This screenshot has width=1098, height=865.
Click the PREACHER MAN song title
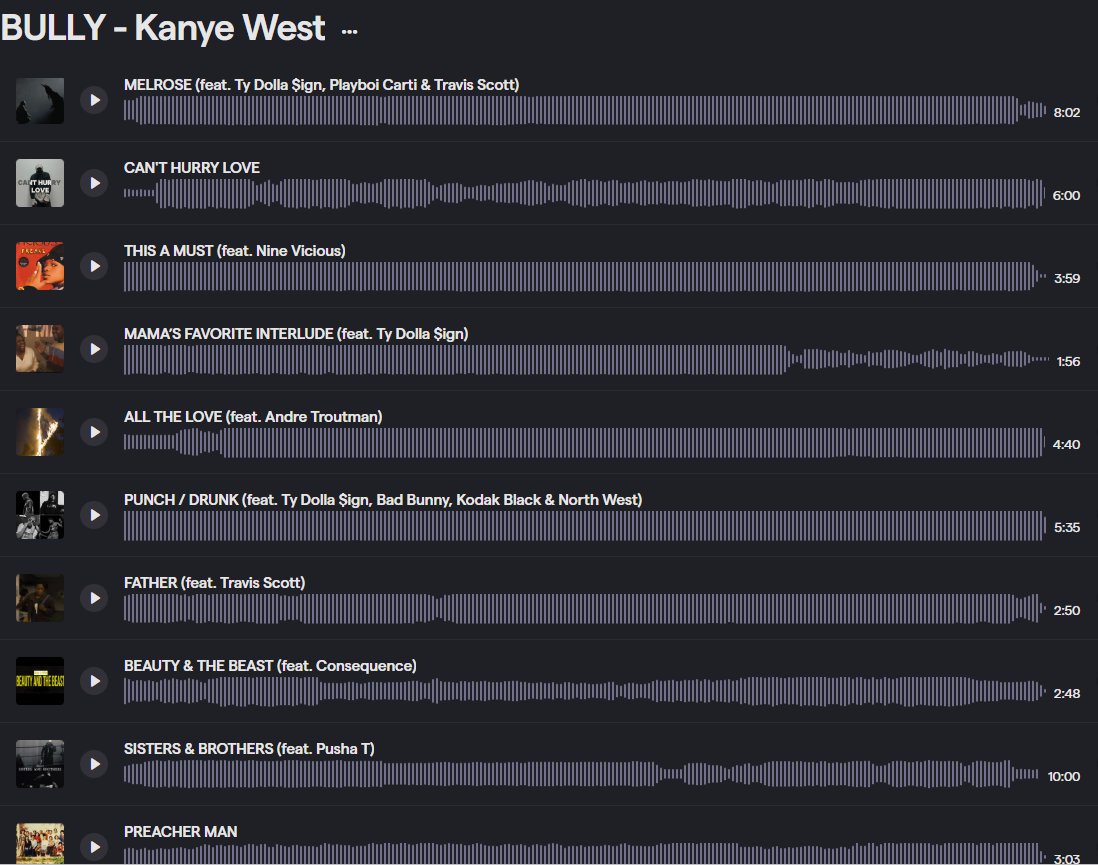pos(181,832)
